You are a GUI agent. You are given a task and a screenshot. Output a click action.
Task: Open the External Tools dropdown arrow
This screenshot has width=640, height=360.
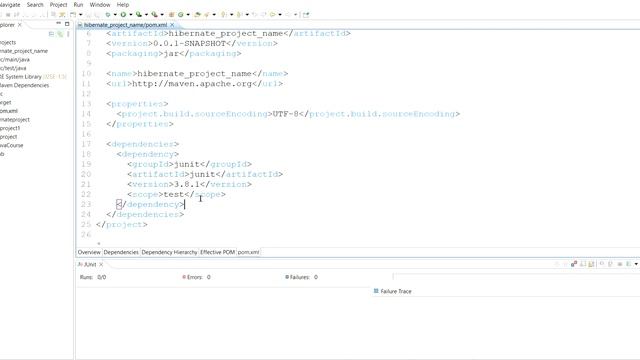(162, 14)
